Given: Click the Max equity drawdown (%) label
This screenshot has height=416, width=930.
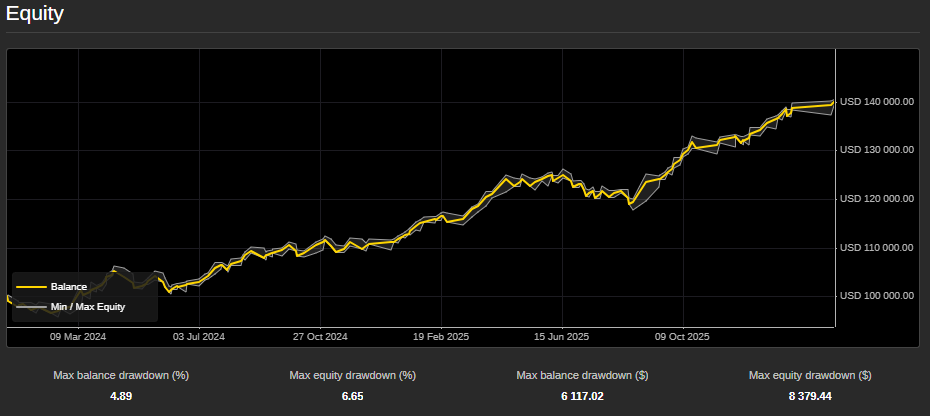Looking at the screenshot, I should coord(353,376).
